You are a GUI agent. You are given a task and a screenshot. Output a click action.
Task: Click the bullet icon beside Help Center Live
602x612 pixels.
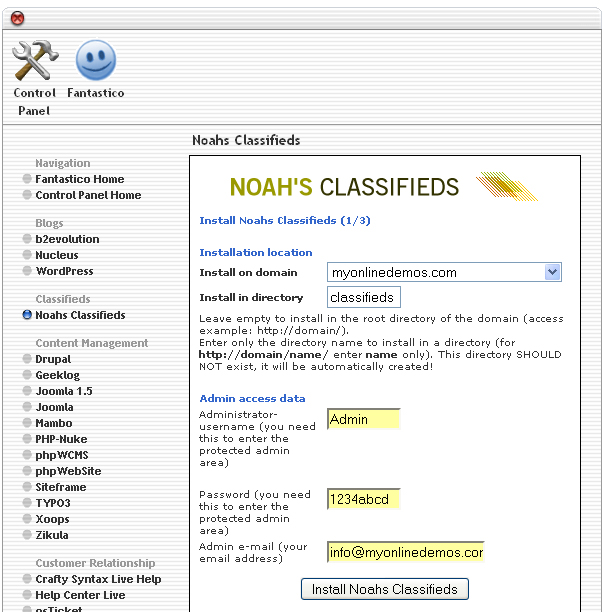[x=27, y=595]
